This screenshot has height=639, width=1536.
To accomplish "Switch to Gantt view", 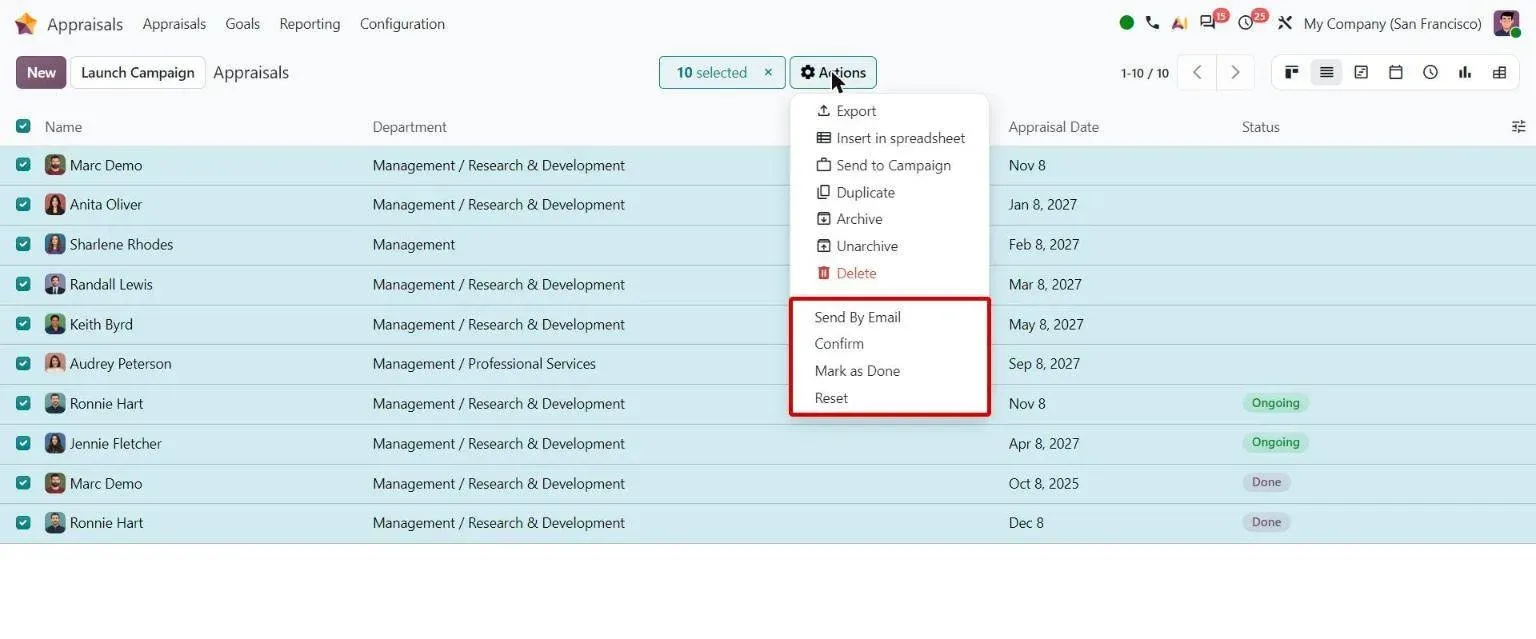I will [x=1361, y=72].
